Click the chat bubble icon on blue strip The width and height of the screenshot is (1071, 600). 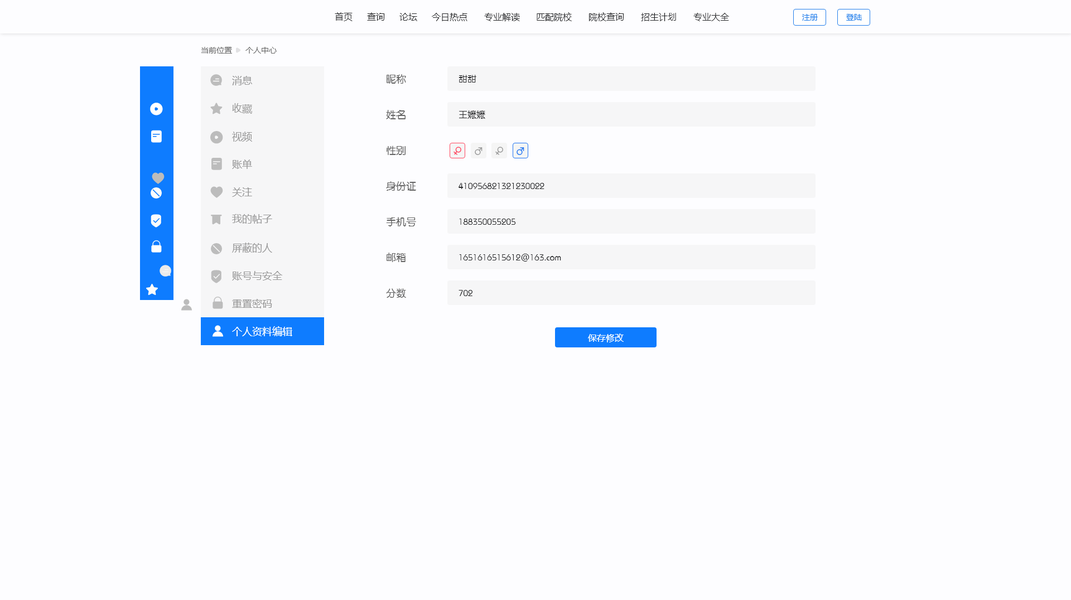click(x=165, y=271)
